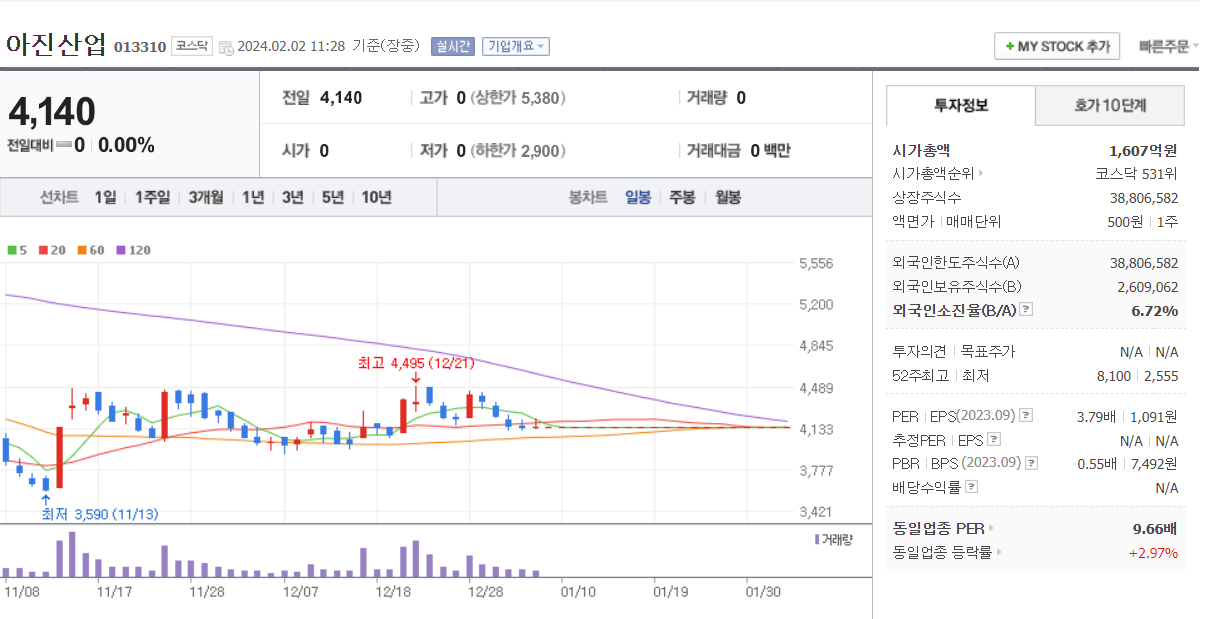Image resolution: width=1205 pixels, height=619 pixels.
Task: Select the 주봉 candle chart
Action: 682,197
